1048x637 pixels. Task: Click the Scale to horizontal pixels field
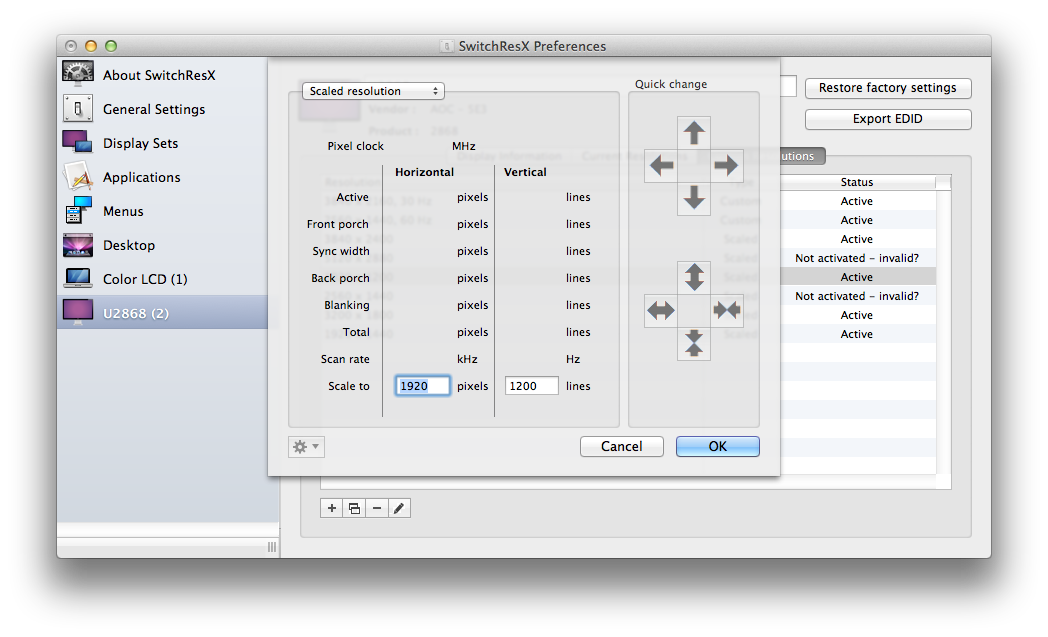[422, 386]
